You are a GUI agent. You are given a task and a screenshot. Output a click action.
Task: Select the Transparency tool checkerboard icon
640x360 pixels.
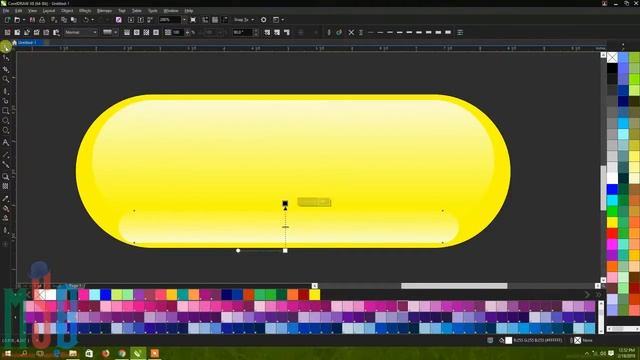[x=6, y=187]
